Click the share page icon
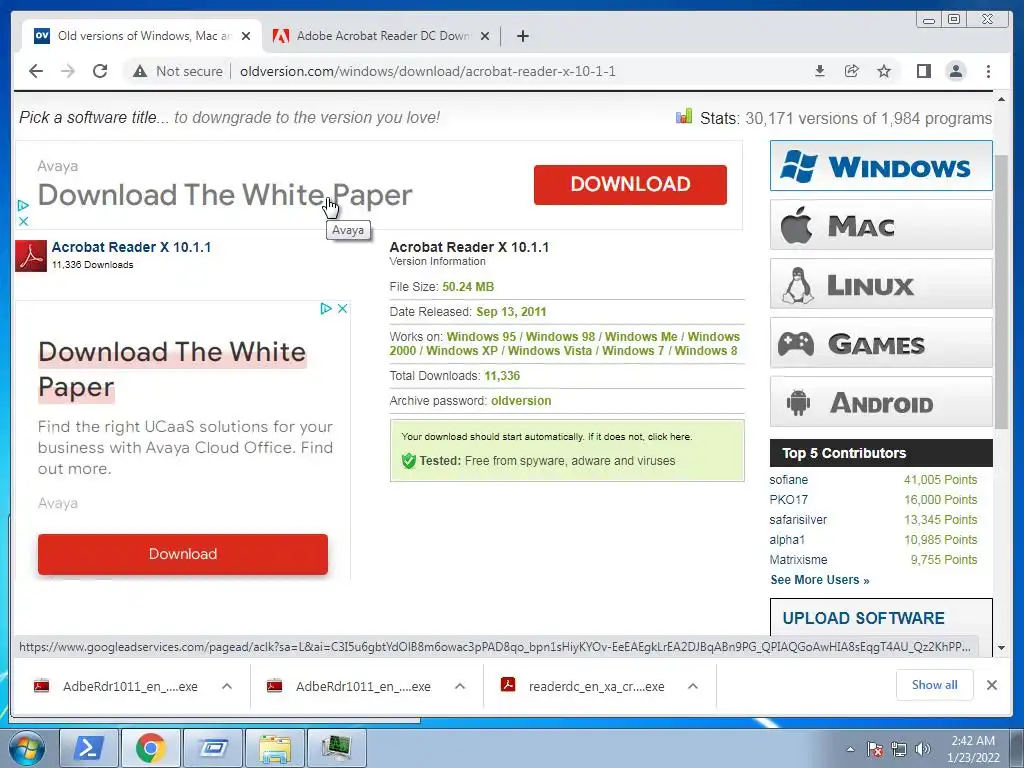1024x768 pixels. [852, 71]
